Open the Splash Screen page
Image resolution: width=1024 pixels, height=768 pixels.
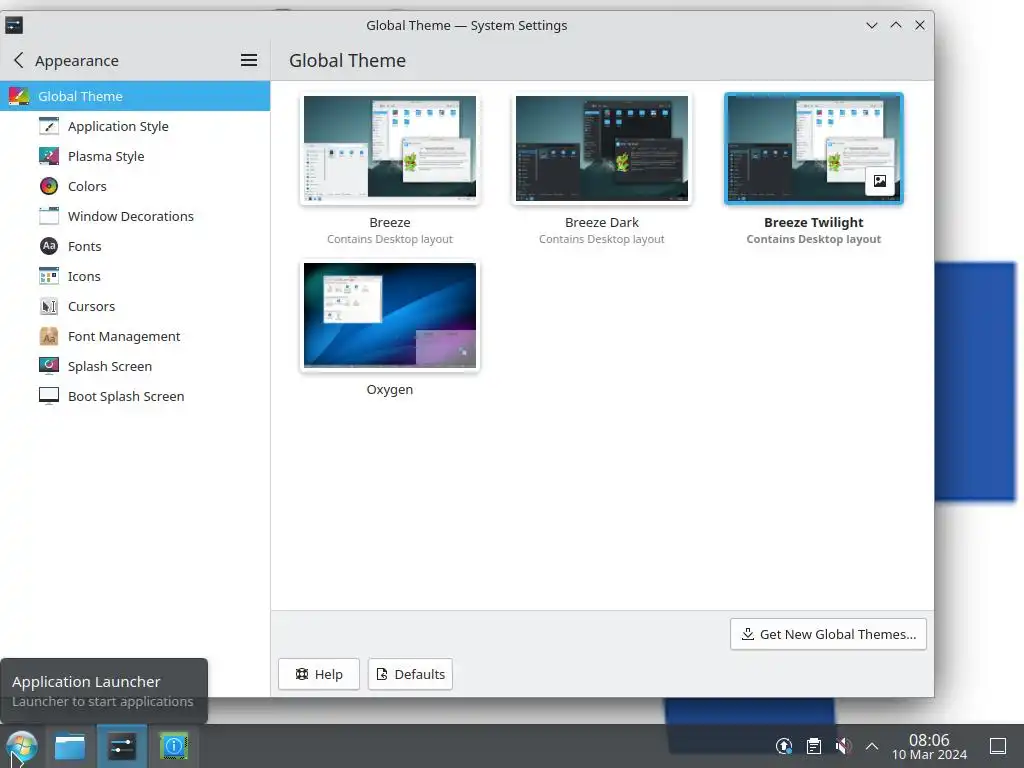point(135,366)
